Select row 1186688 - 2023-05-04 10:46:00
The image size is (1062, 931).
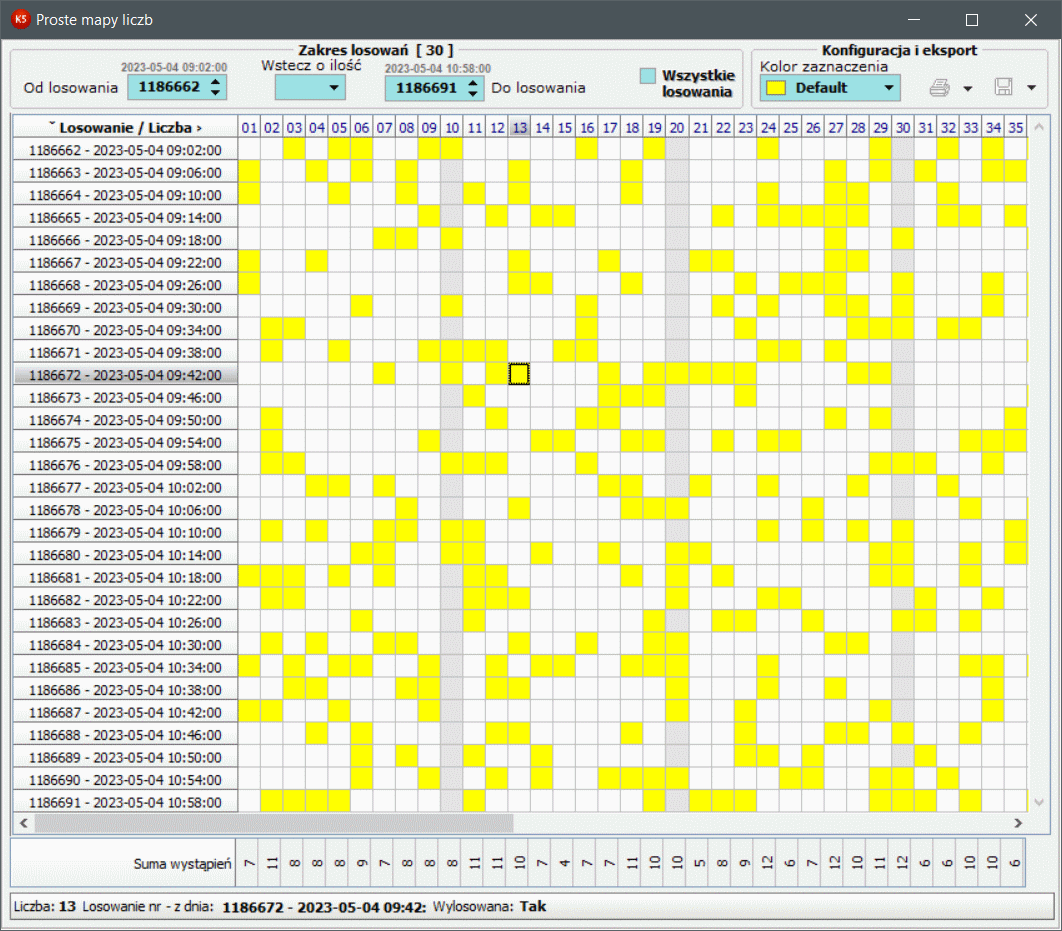125,735
